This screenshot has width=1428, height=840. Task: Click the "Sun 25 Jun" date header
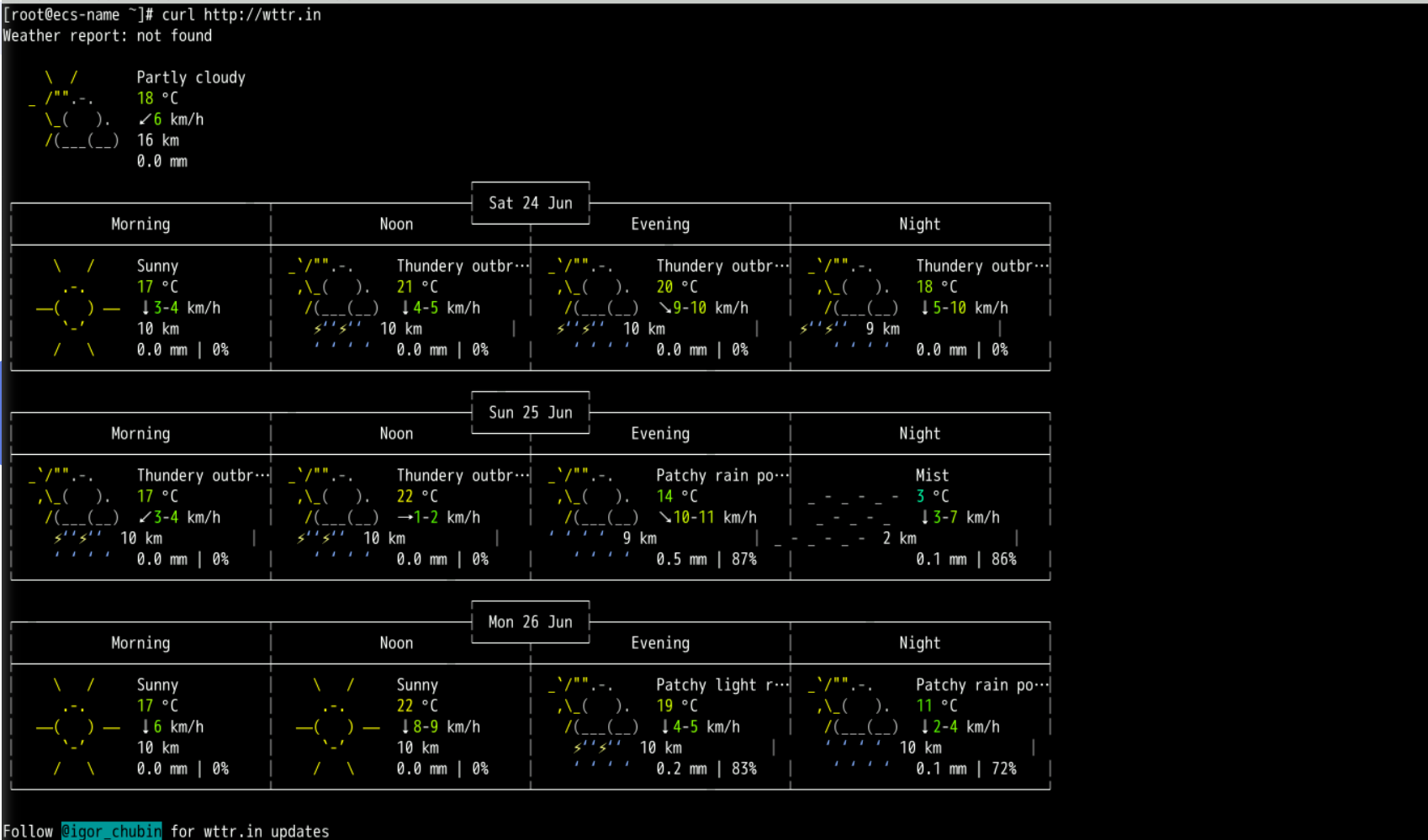click(531, 412)
